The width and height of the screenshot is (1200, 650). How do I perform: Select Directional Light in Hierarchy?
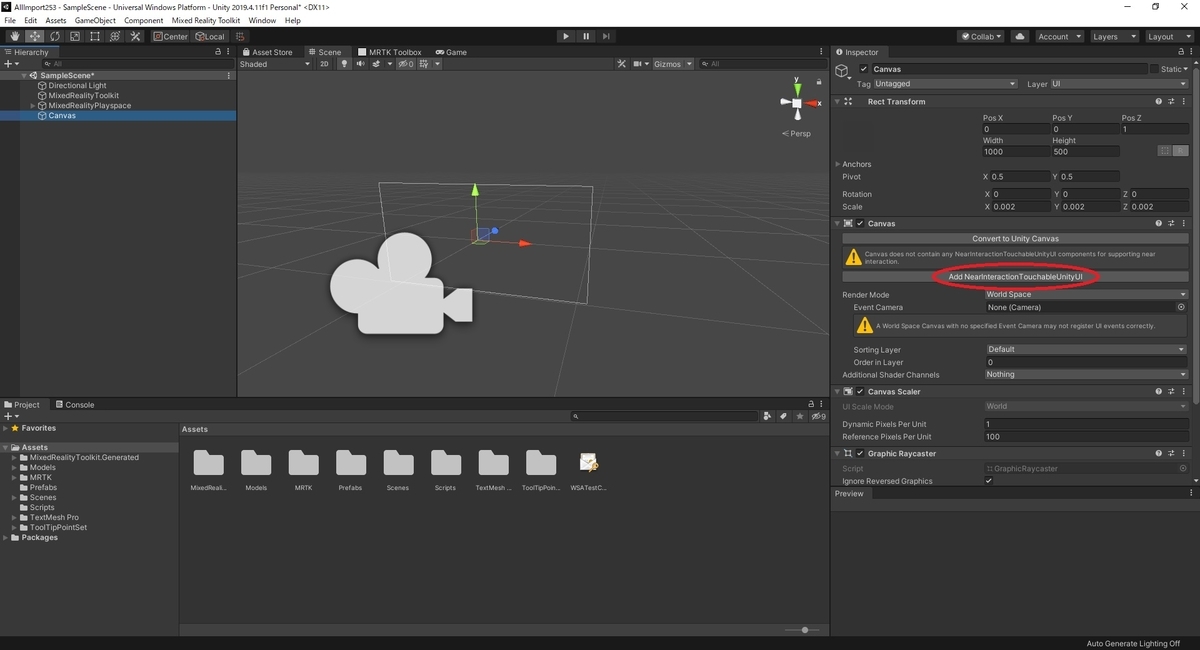(77, 86)
